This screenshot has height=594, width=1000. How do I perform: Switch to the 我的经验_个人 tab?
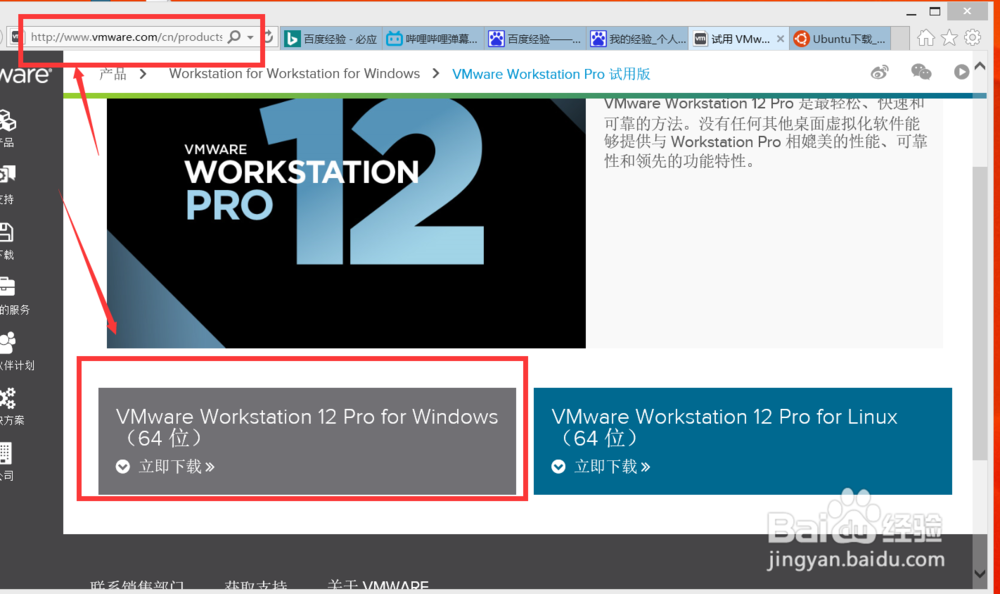coord(637,39)
